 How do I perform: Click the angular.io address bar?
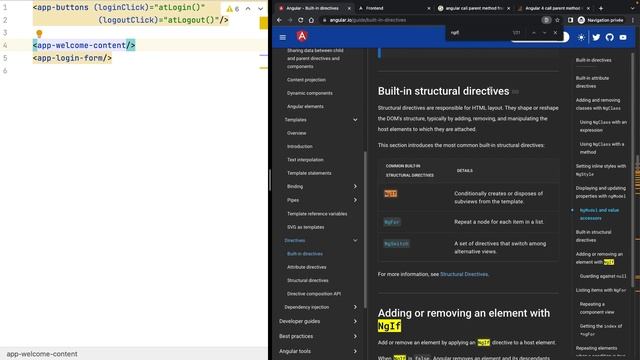point(433,20)
